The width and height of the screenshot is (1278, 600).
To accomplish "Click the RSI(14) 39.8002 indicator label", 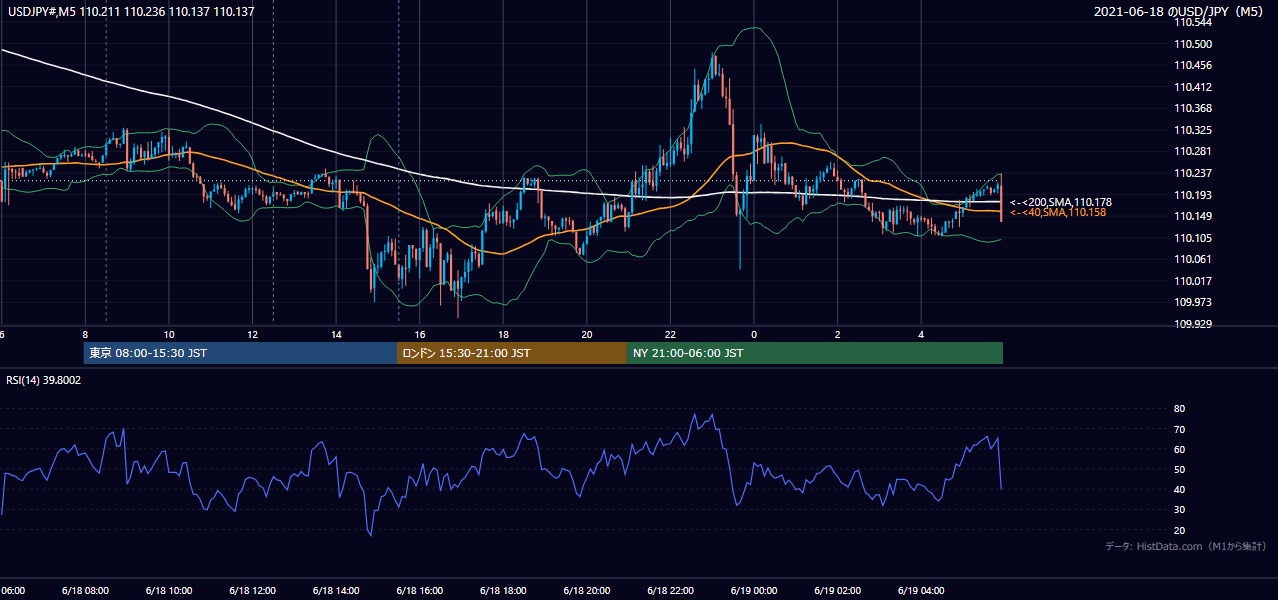I will coord(44,380).
